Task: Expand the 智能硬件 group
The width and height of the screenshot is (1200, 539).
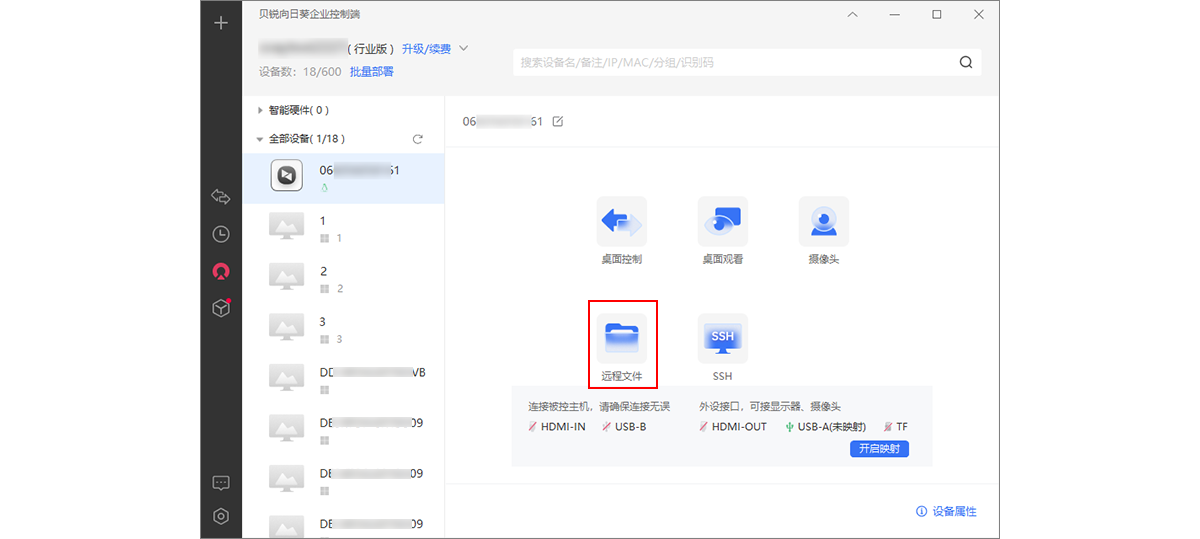Action: tap(261, 110)
